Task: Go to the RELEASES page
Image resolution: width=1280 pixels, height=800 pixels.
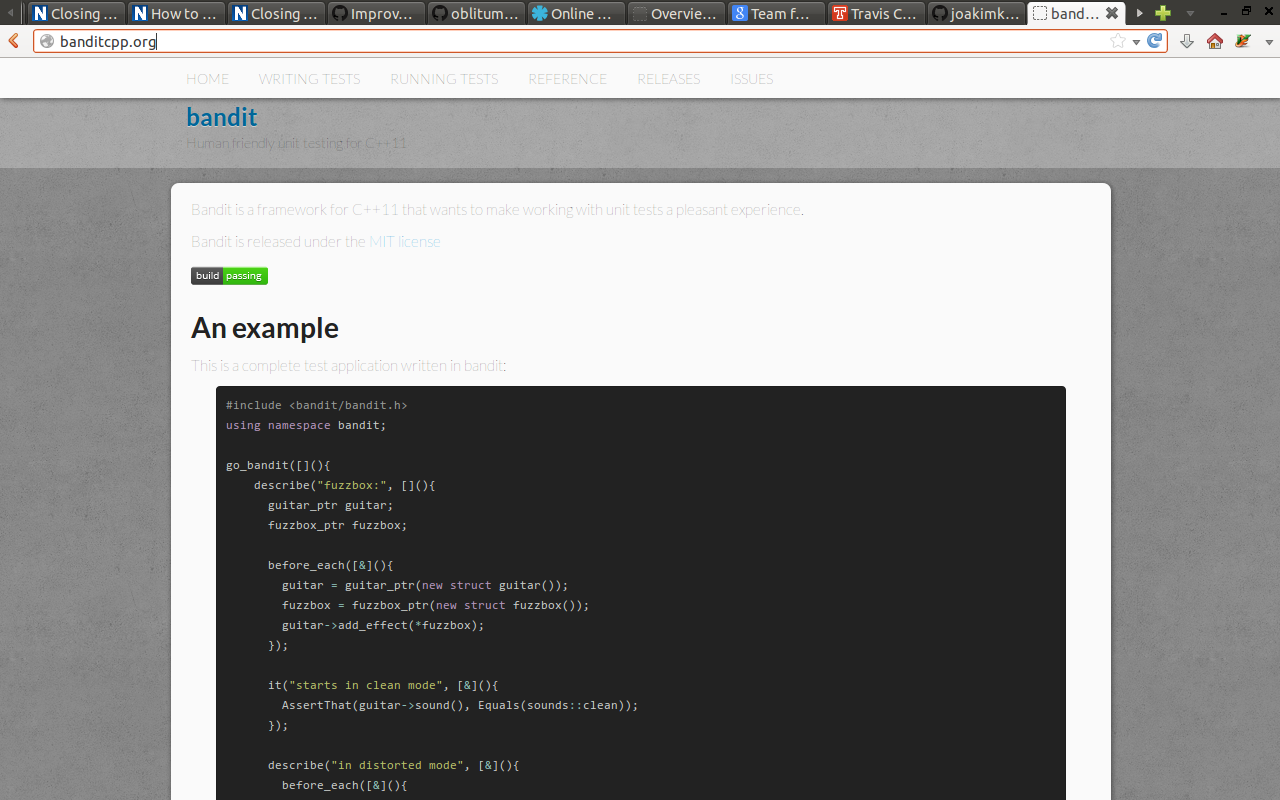Action: [668, 79]
